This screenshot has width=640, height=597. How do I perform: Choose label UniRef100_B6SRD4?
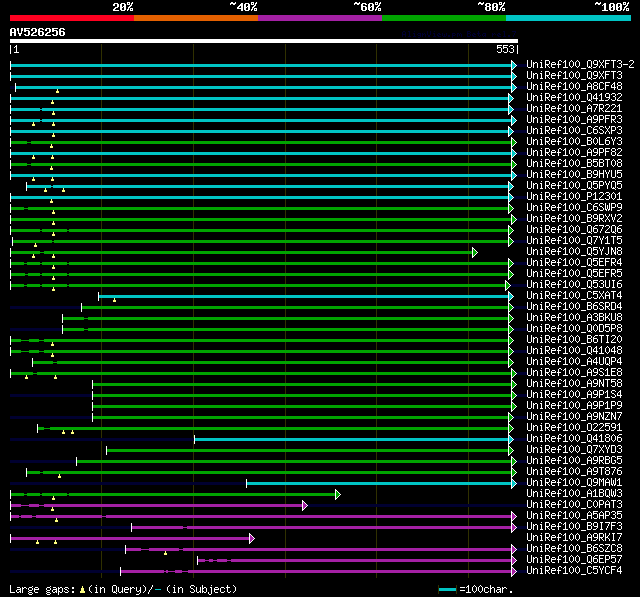pos(574,307)
